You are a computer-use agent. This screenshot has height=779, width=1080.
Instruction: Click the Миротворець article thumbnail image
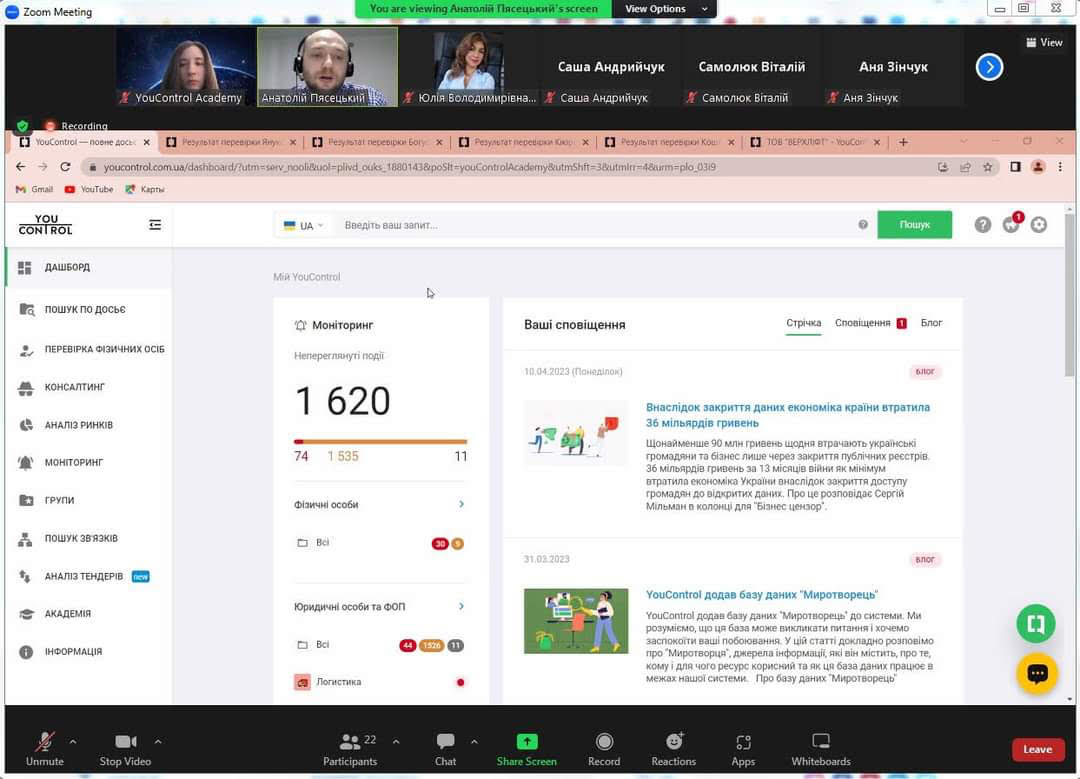(576, 621)
